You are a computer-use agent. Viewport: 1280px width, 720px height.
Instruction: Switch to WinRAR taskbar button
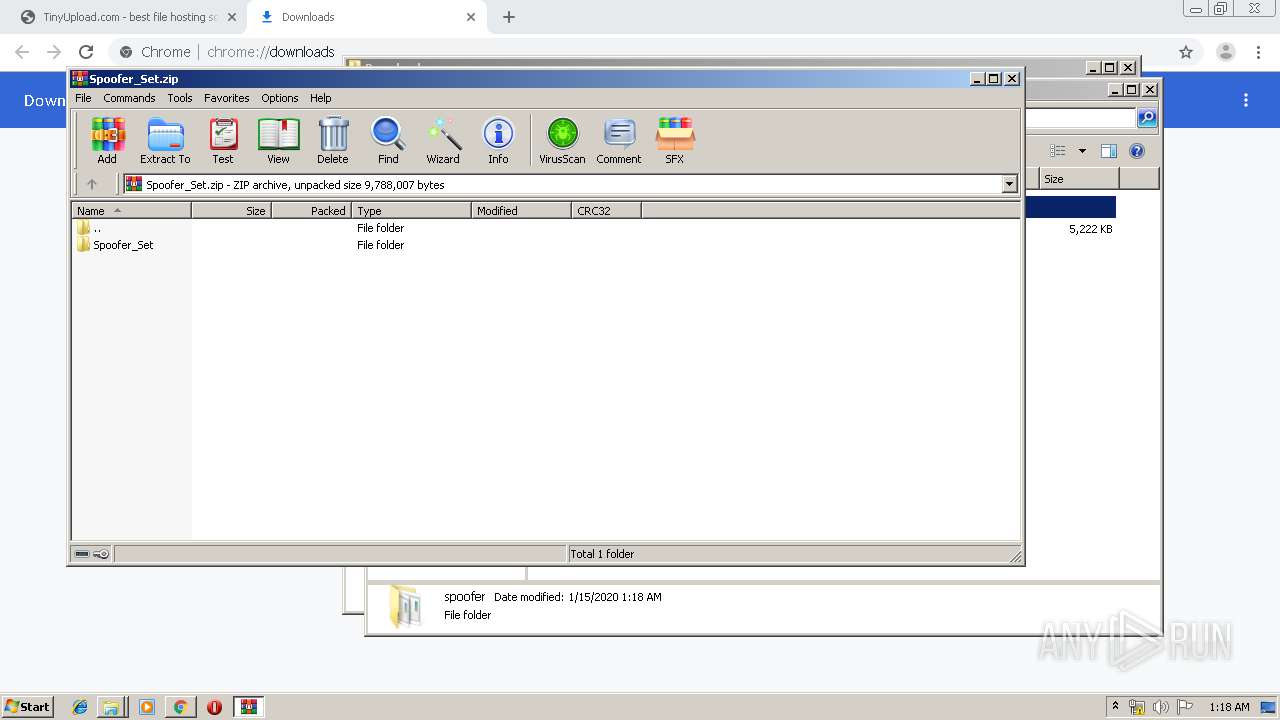[x=249, y=707]
